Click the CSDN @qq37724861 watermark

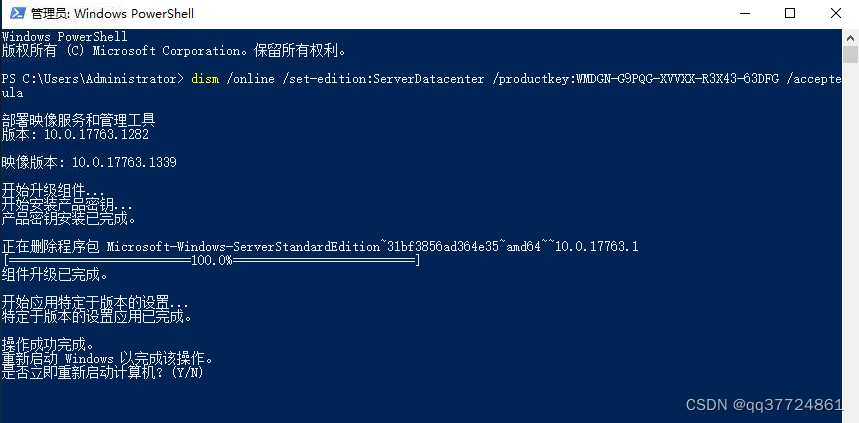(765, 405)
